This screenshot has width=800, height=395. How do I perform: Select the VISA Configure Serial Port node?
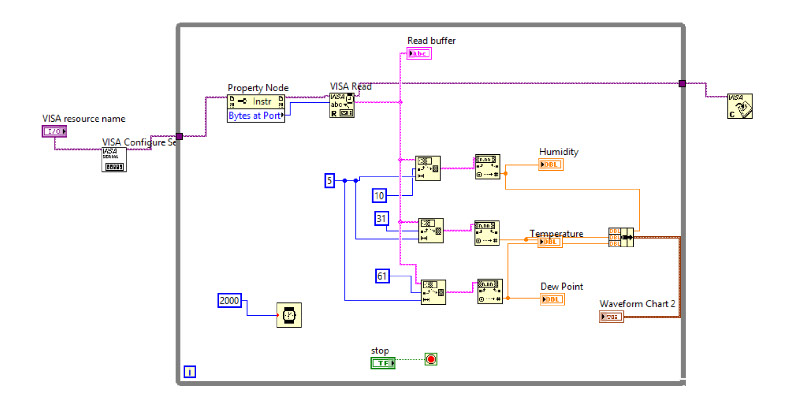[114, 160]
